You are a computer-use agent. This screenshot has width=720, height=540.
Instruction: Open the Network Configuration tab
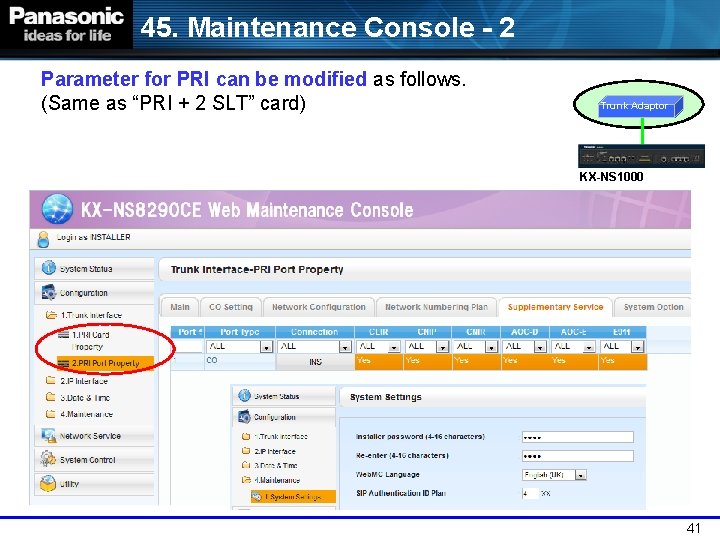[319, 307]
